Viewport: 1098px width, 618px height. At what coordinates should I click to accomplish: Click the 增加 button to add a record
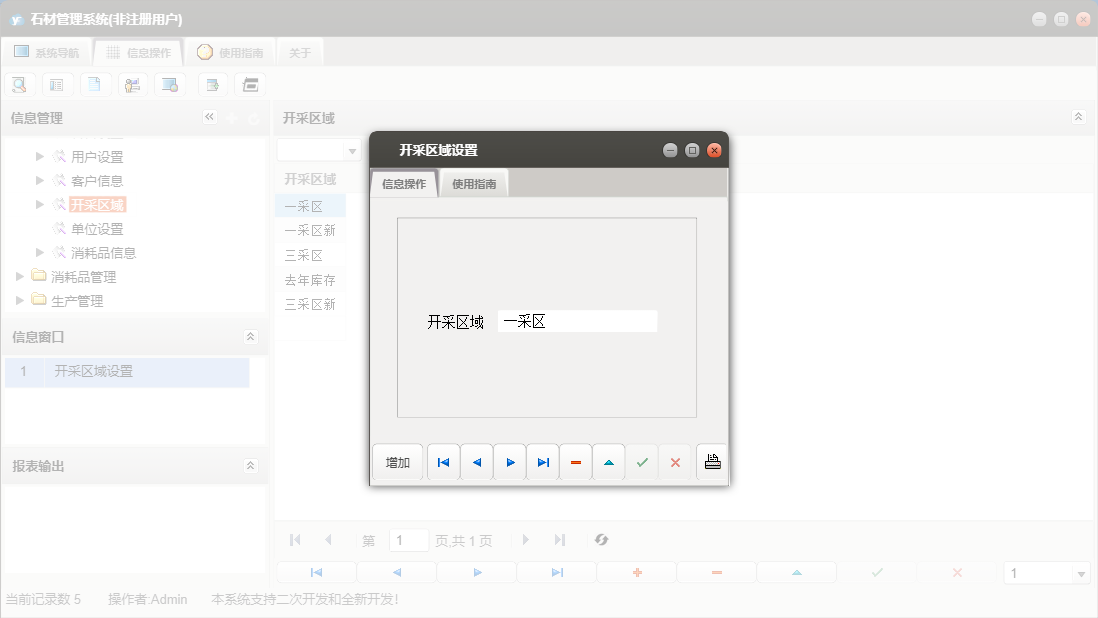tap(397, 461)
